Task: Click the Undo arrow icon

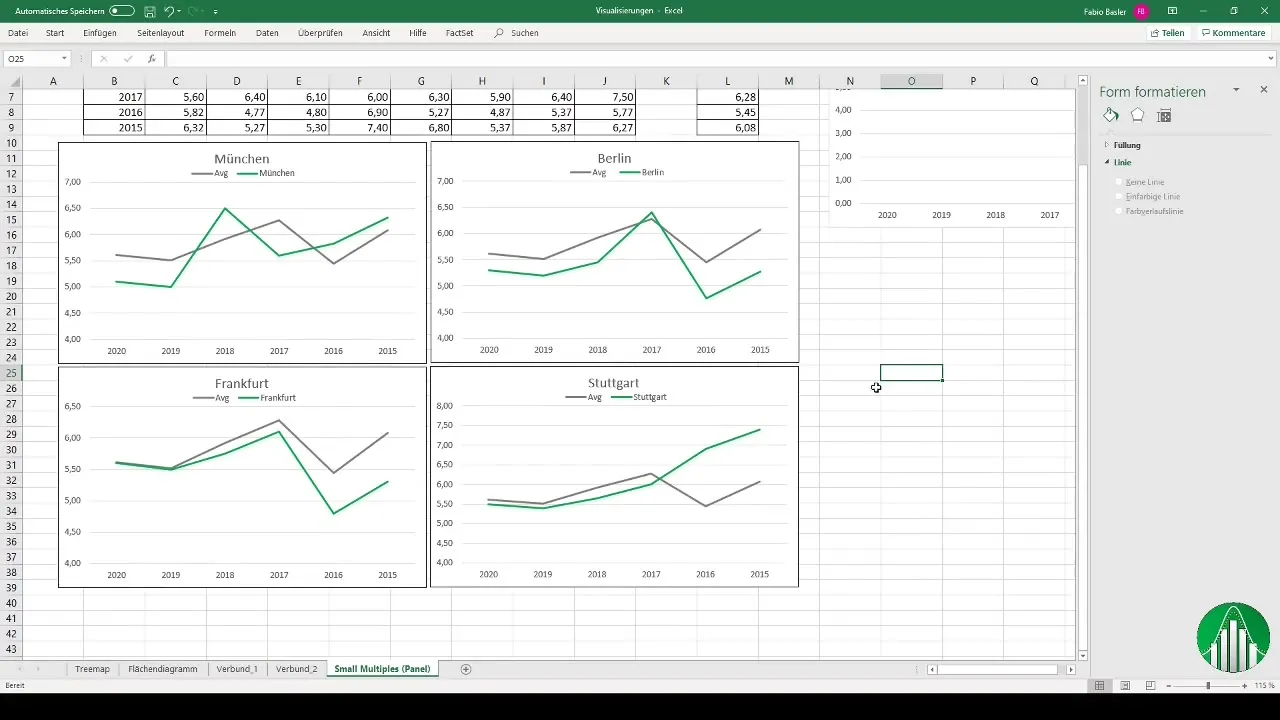Action: tap(169, 11)
